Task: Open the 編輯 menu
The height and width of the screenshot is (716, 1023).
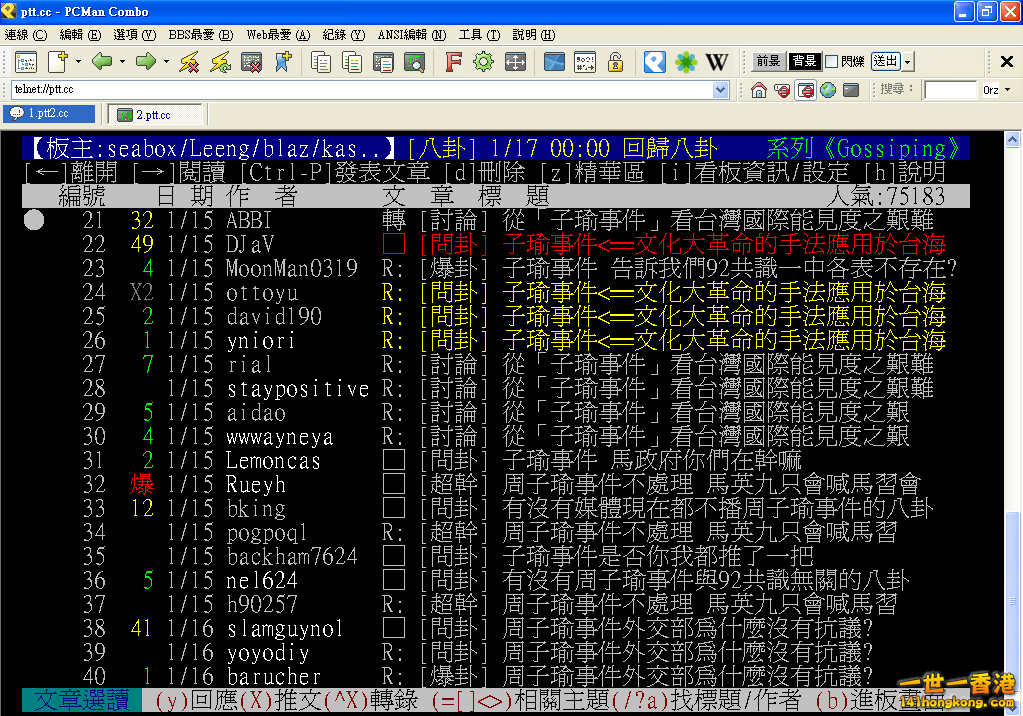Action: coord(80,35)
